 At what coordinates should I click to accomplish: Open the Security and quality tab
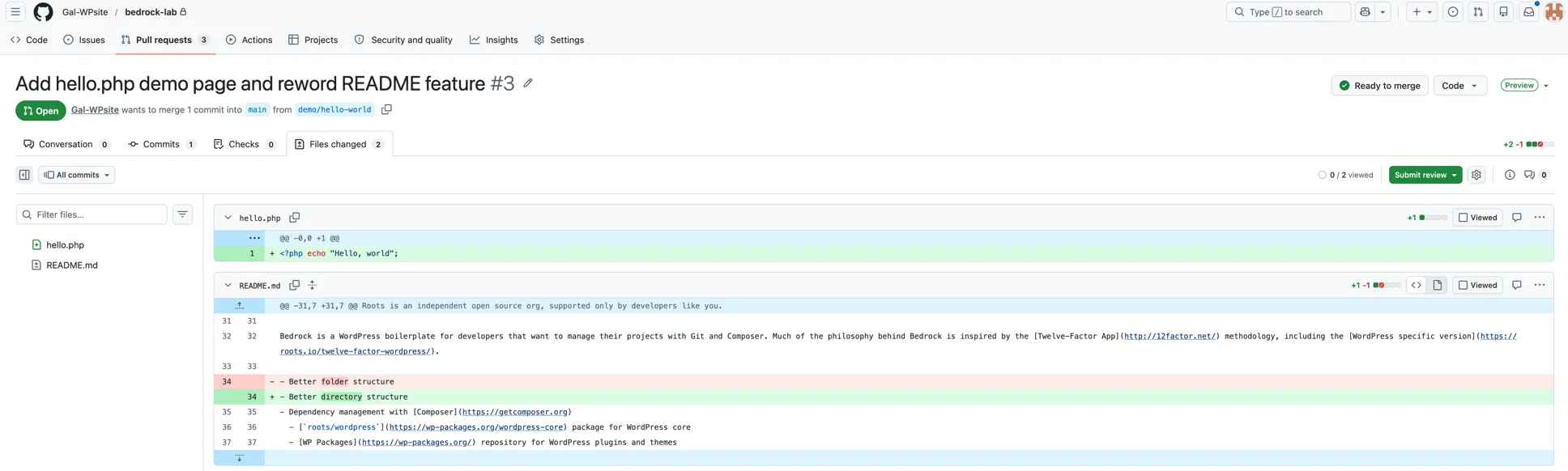coord(403,40)
